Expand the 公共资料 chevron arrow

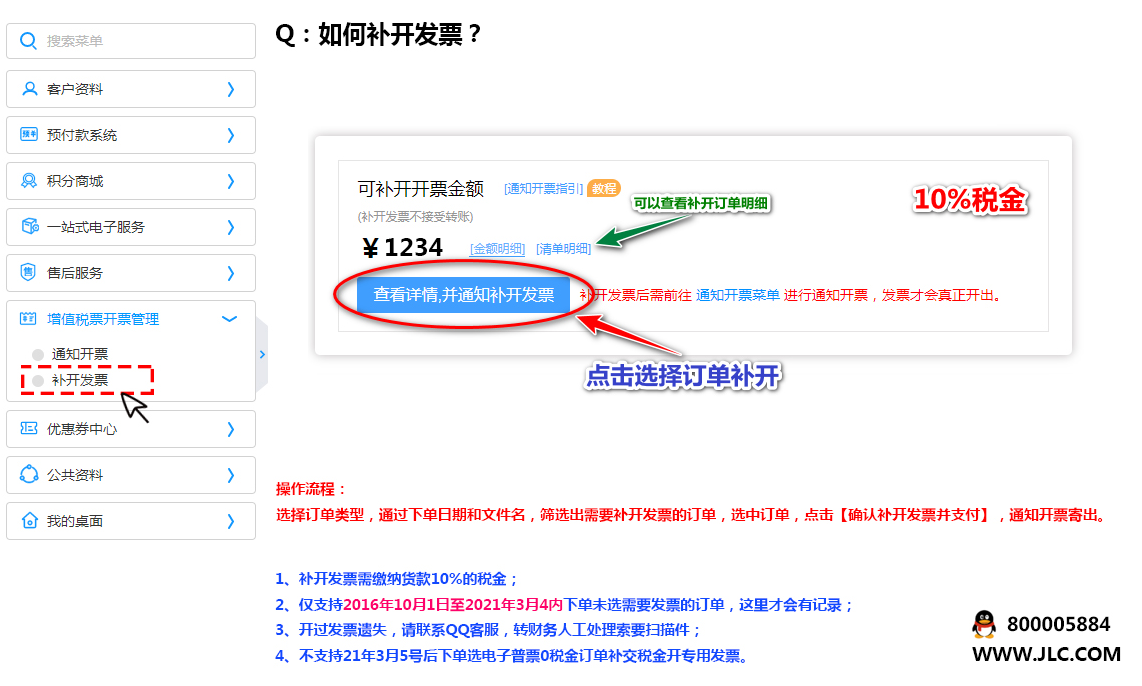(230, 475)
